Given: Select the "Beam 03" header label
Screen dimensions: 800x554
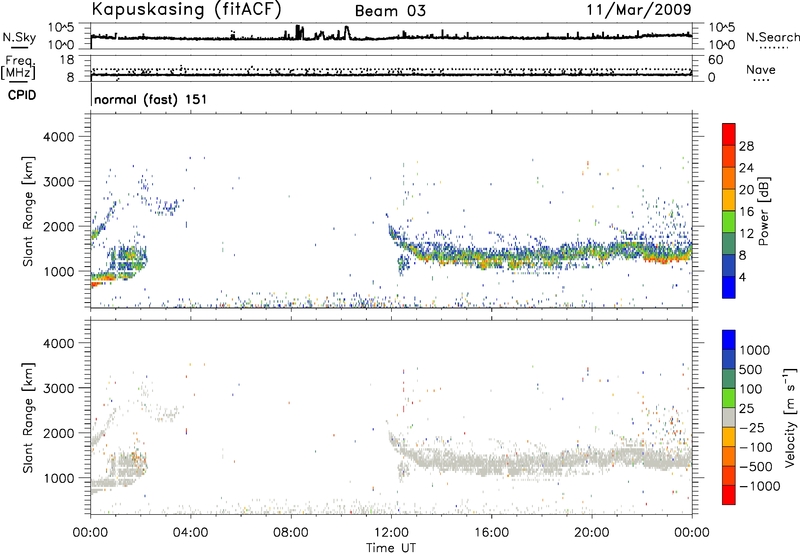Looking at the screenshot, I should tap(390, 11).
